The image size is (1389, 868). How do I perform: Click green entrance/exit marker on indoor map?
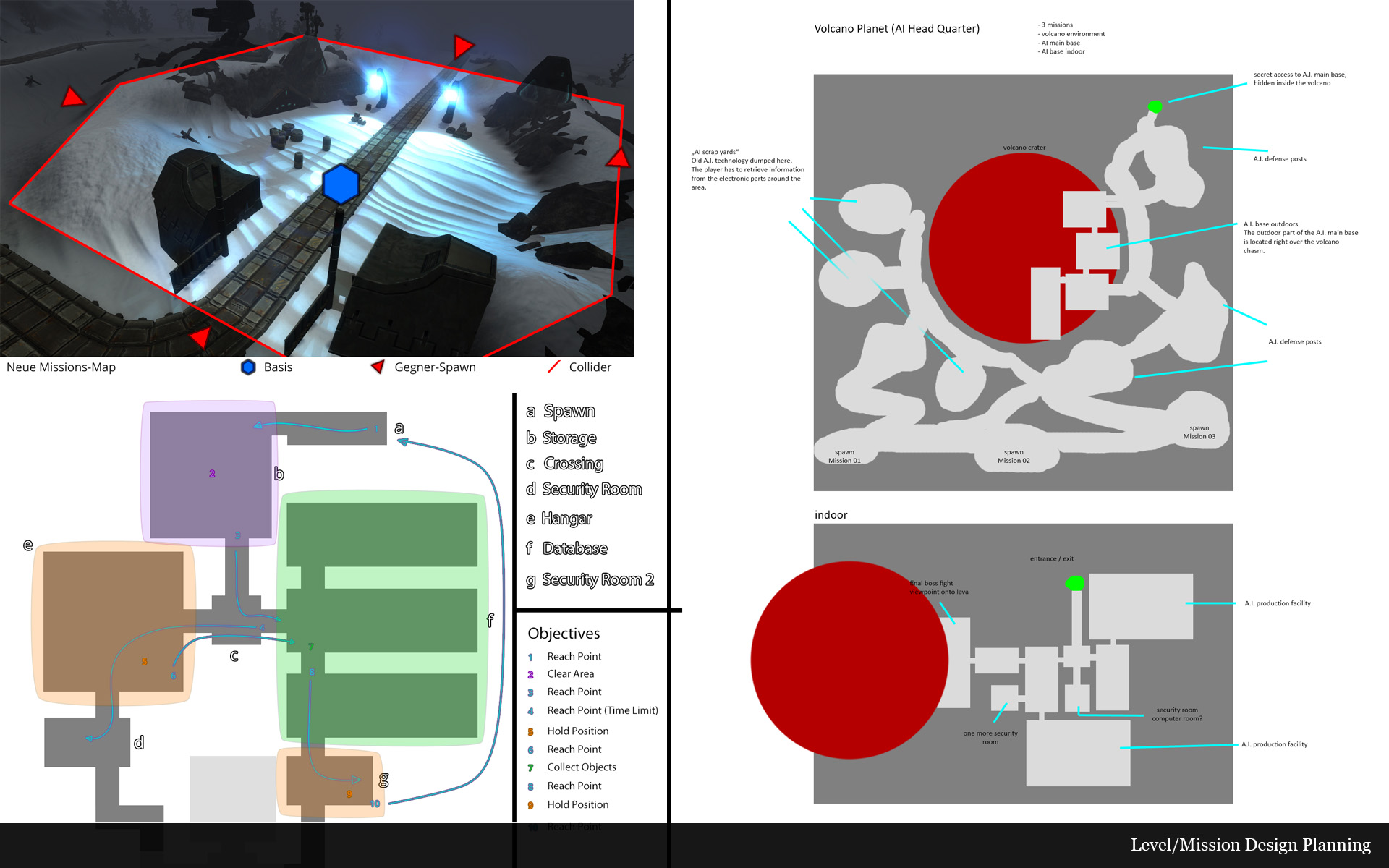pyautogui.click(x=1075, y=583)
